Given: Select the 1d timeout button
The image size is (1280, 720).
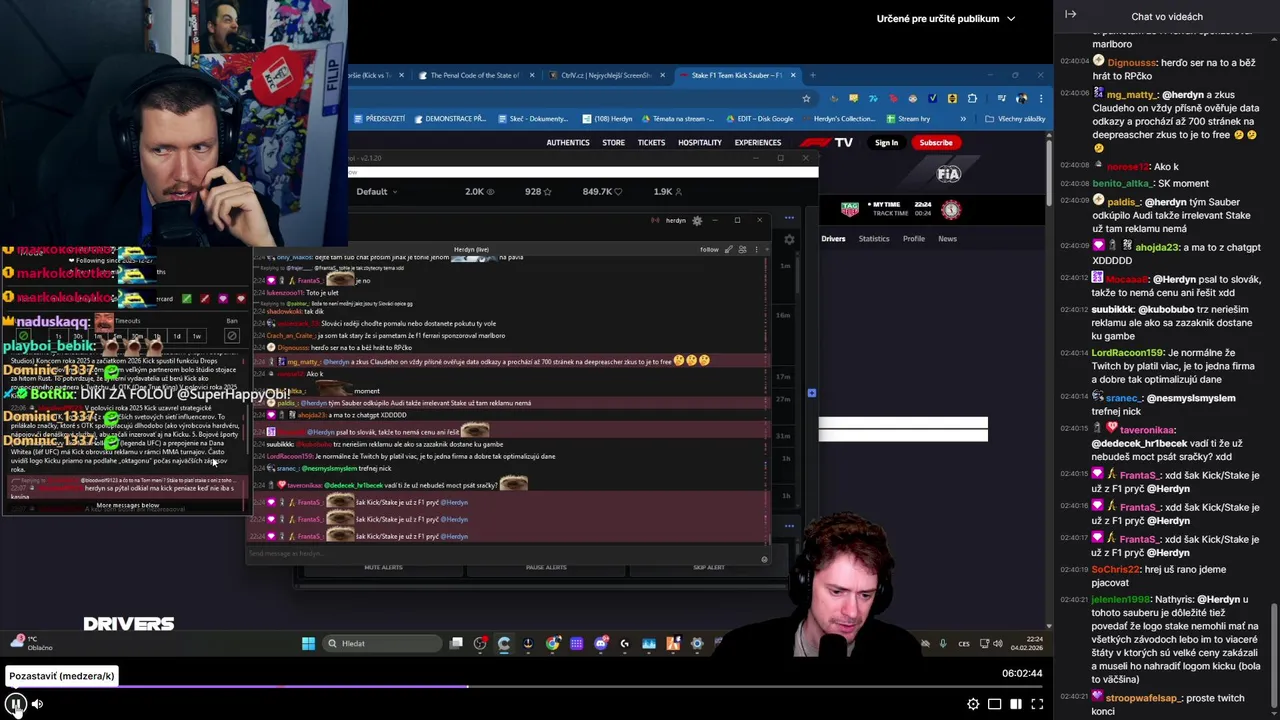Looking at the screenshot, I should point(177,336).
